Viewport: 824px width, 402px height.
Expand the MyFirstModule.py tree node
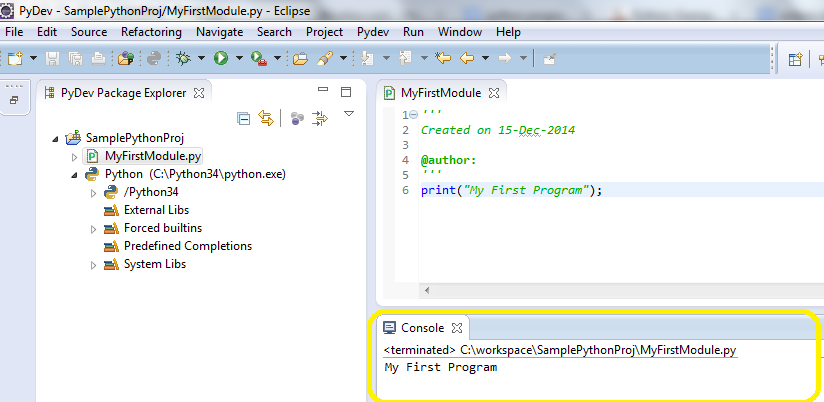(74, 157)
